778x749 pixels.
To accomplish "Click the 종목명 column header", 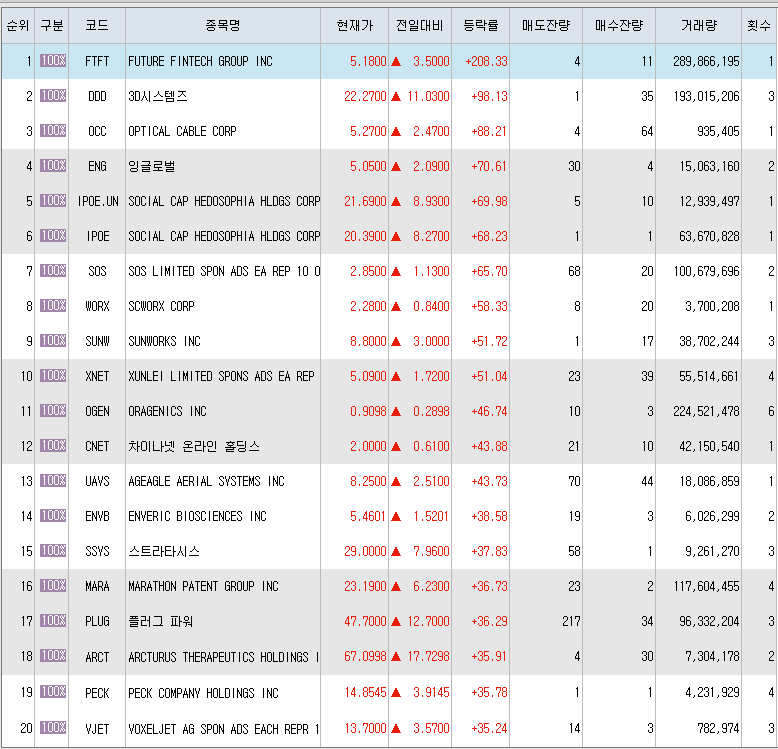I will click(x=223, y=25).
